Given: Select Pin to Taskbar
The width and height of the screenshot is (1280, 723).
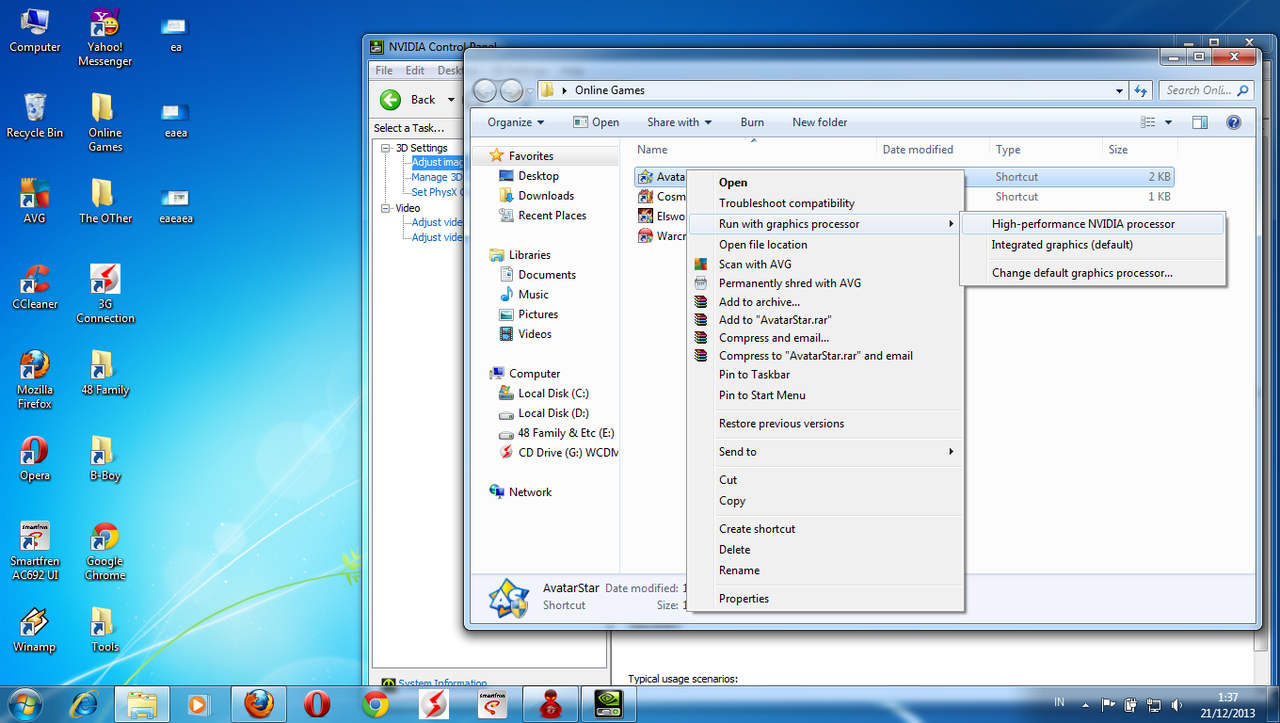Looking at the screenshot, I should [825, 375].
